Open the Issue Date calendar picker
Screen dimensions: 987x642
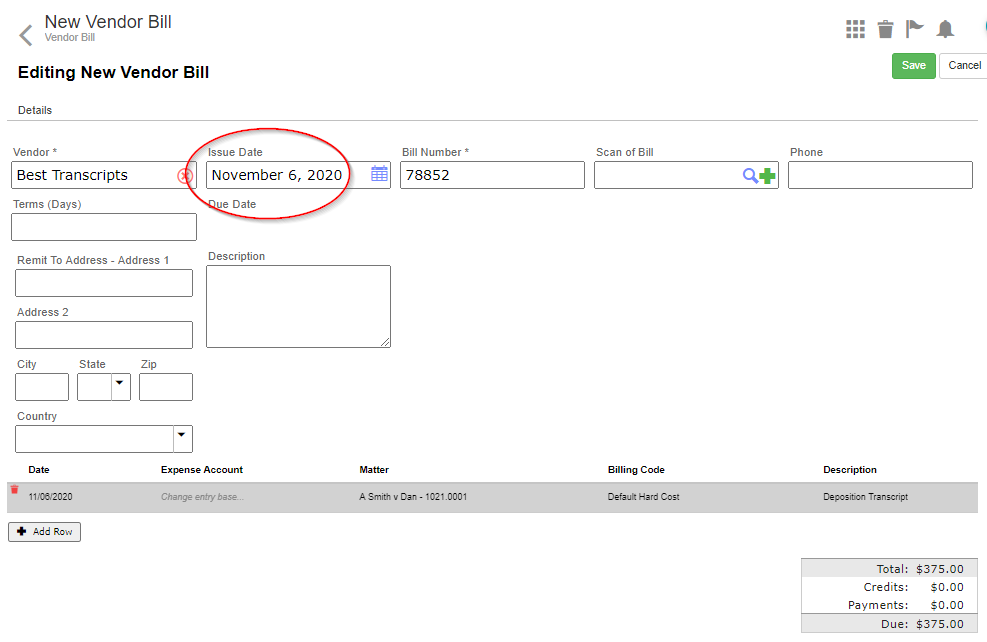pos(379,174)
